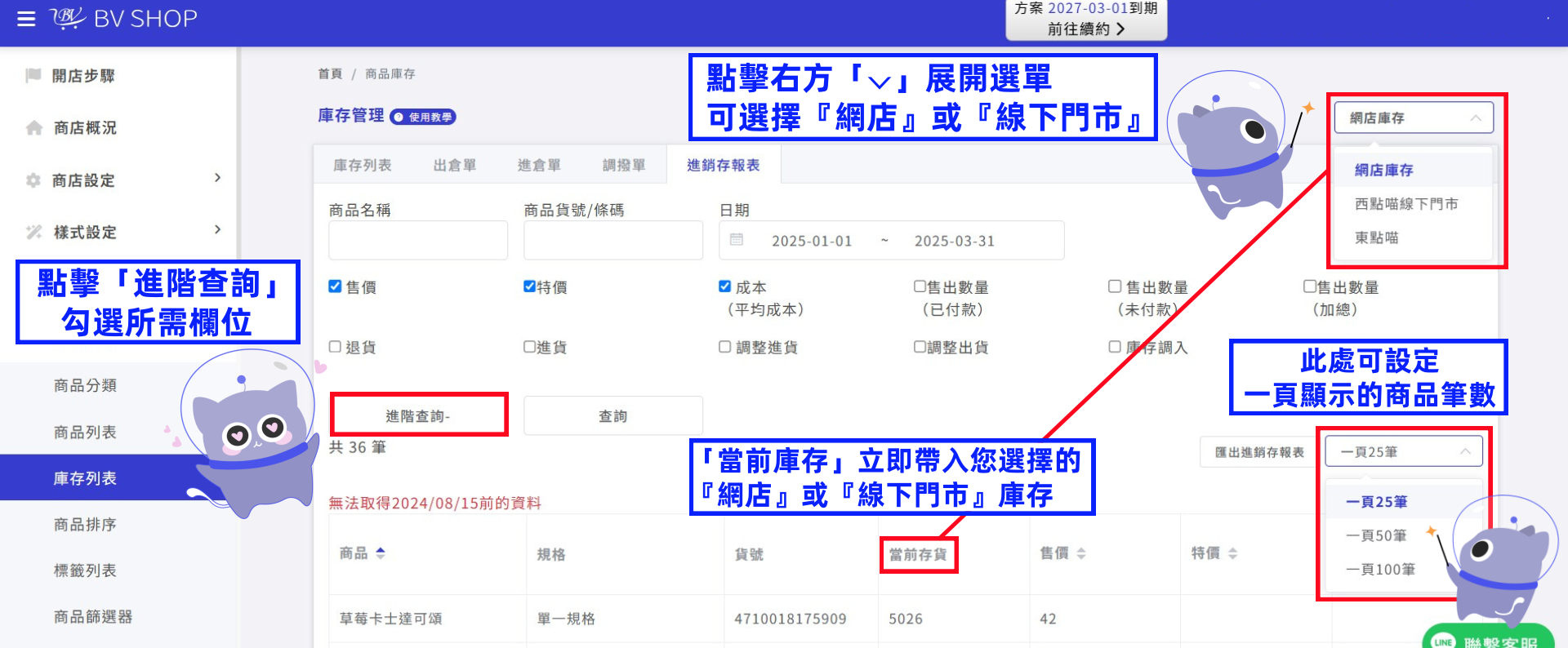Open the hamburger menu icon
1568x648 pixels.
tap(26, 19)
